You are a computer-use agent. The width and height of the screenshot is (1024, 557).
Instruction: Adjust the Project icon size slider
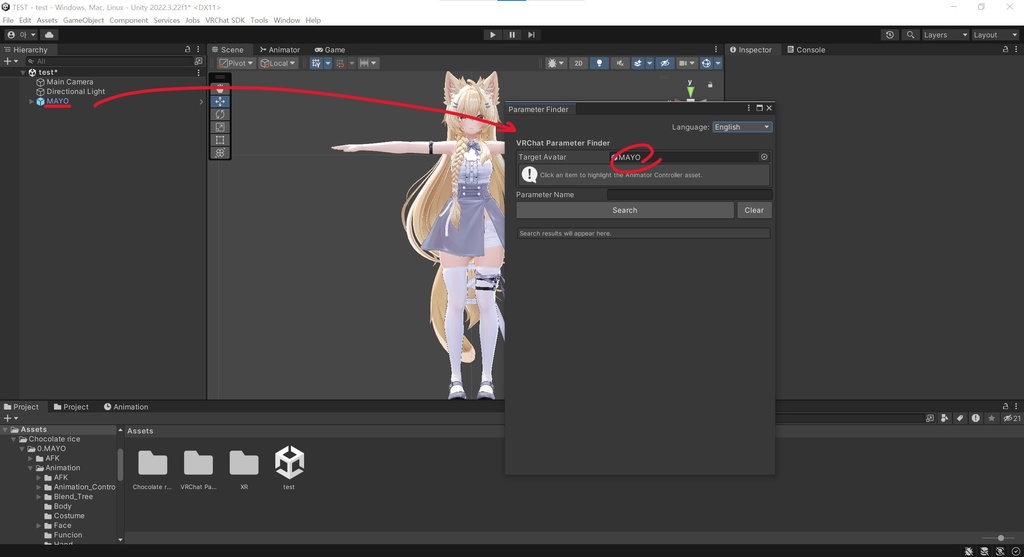click(1000, 538)
